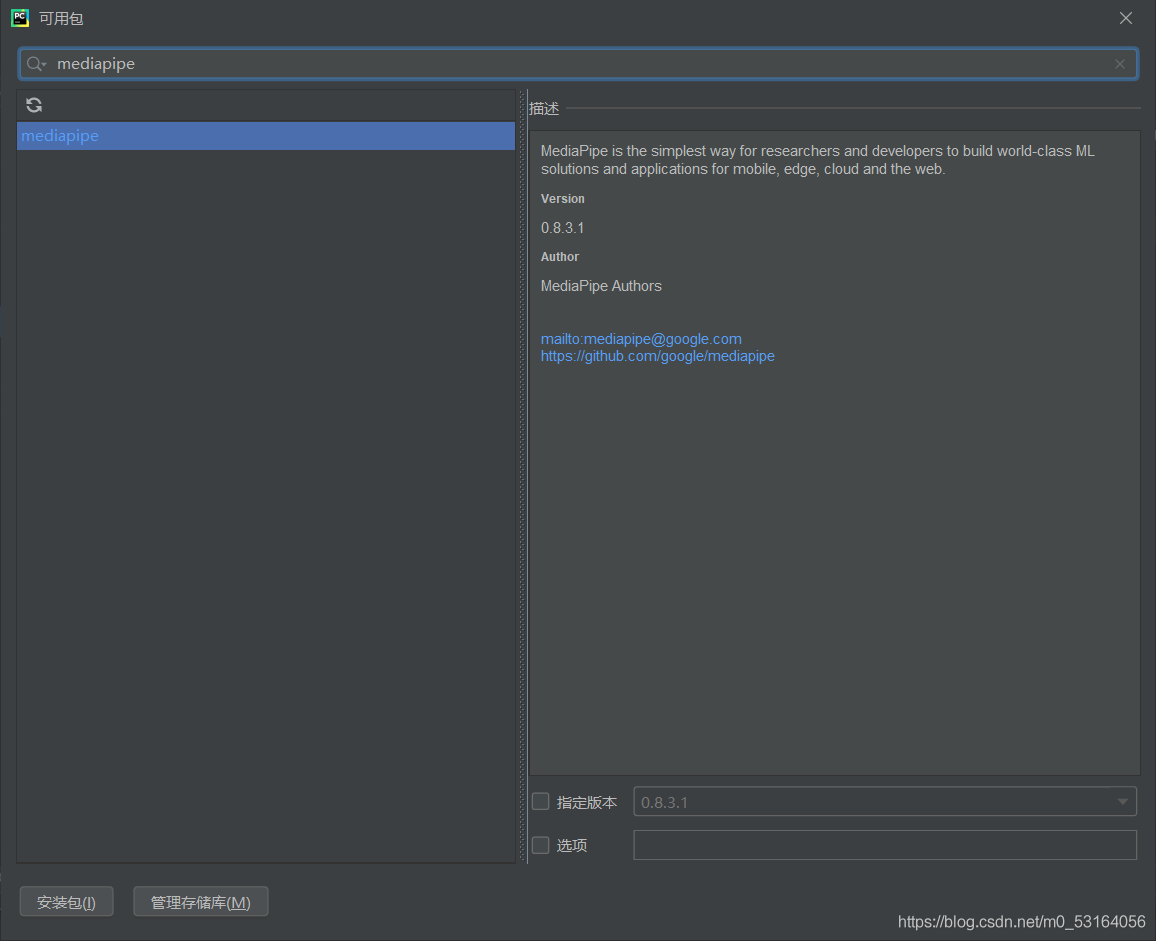This screenshot has width=1156, height=941.
Task: Click the MediaPipe Authors text
Action: click(601, 286)
